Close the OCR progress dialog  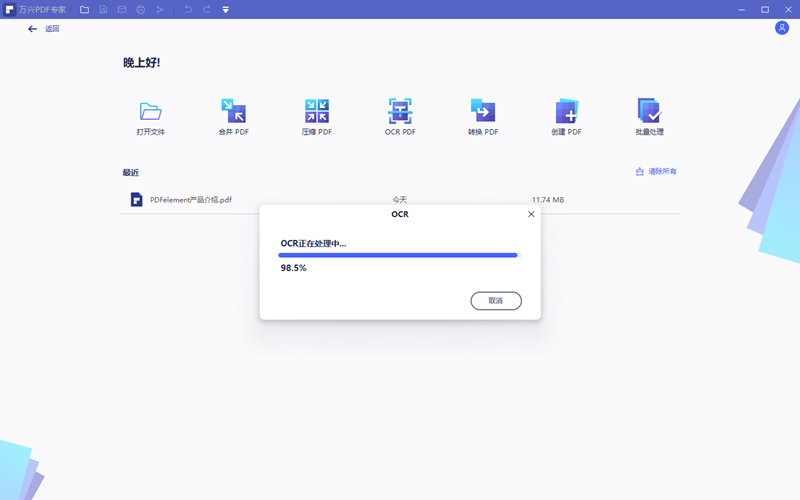[x=530, y=214]
